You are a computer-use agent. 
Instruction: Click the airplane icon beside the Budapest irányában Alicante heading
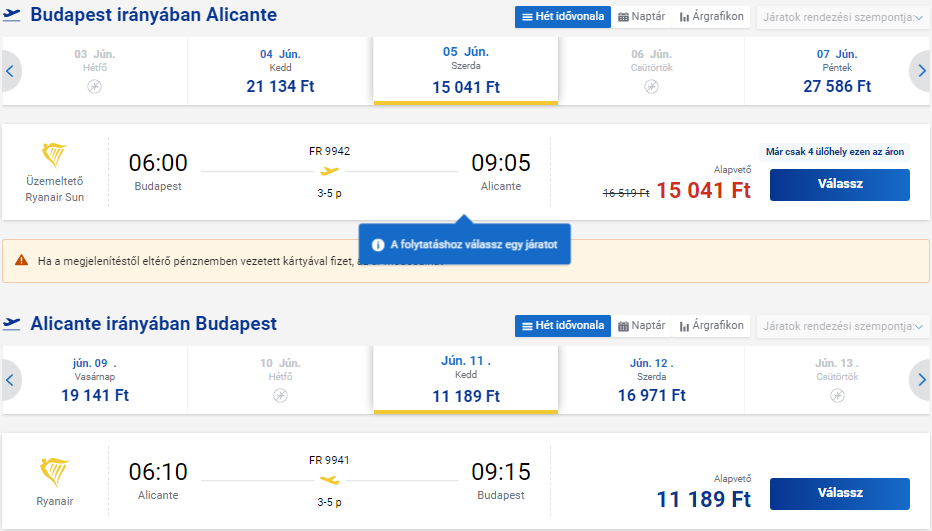12,16
